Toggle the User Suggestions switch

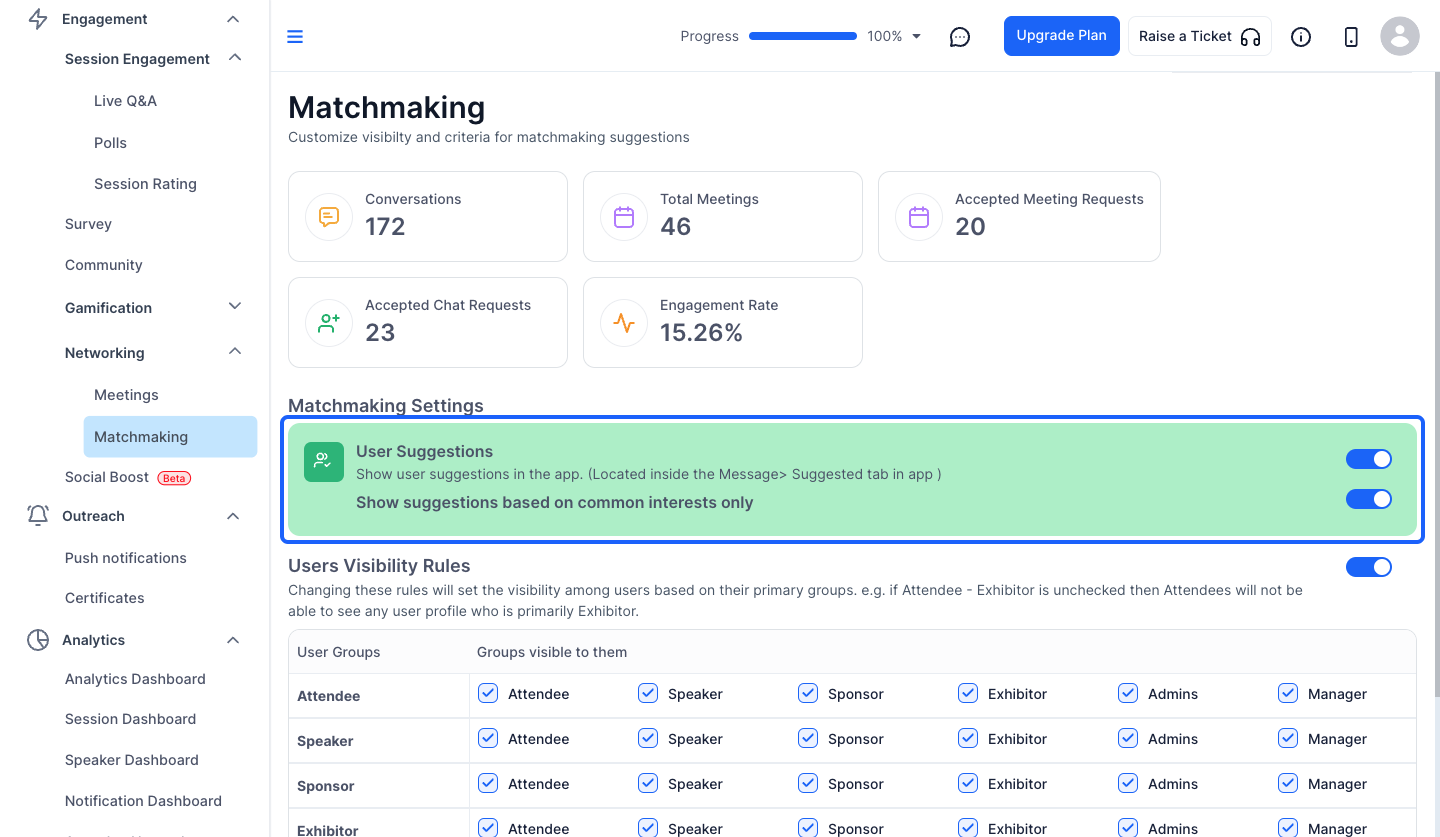click(1369, 459)
